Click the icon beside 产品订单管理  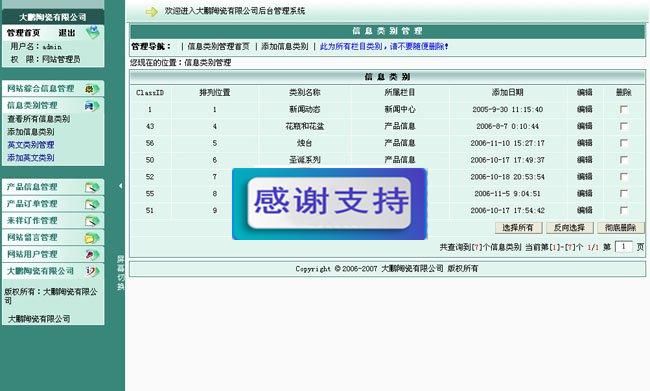92,204
